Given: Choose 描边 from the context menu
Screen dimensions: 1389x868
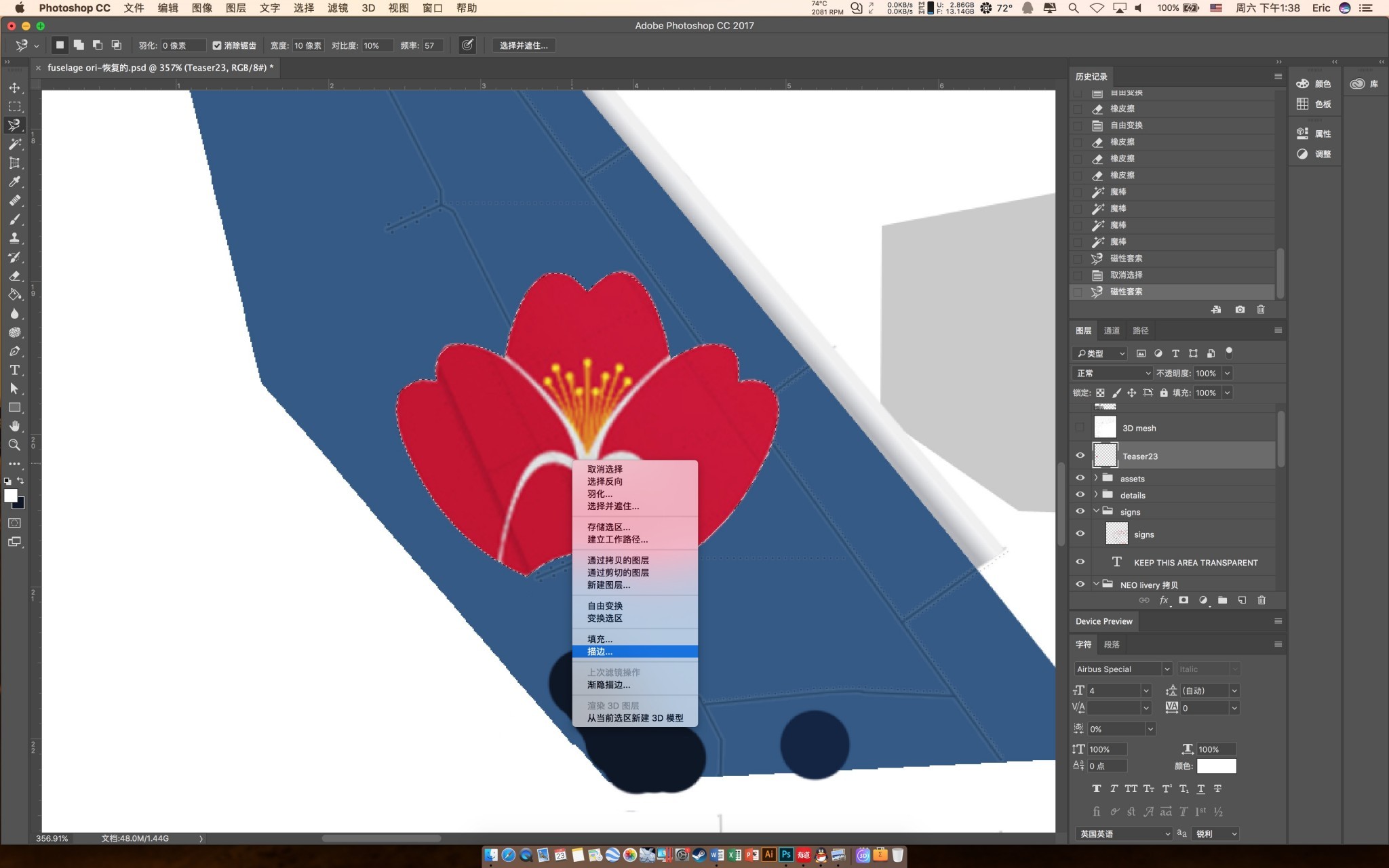Looking at the screenshot, I should [635, 652].
